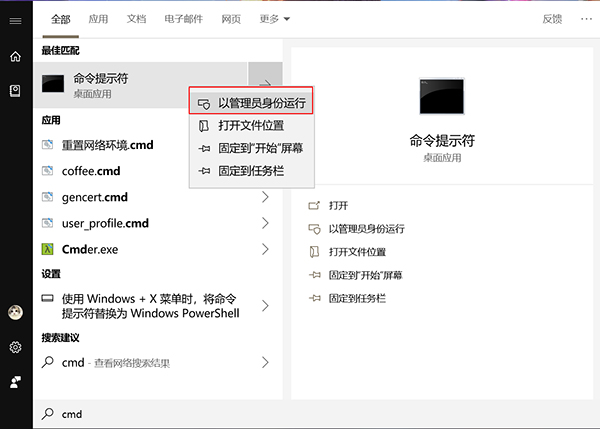Click the 反馈 link

(552, 19)
